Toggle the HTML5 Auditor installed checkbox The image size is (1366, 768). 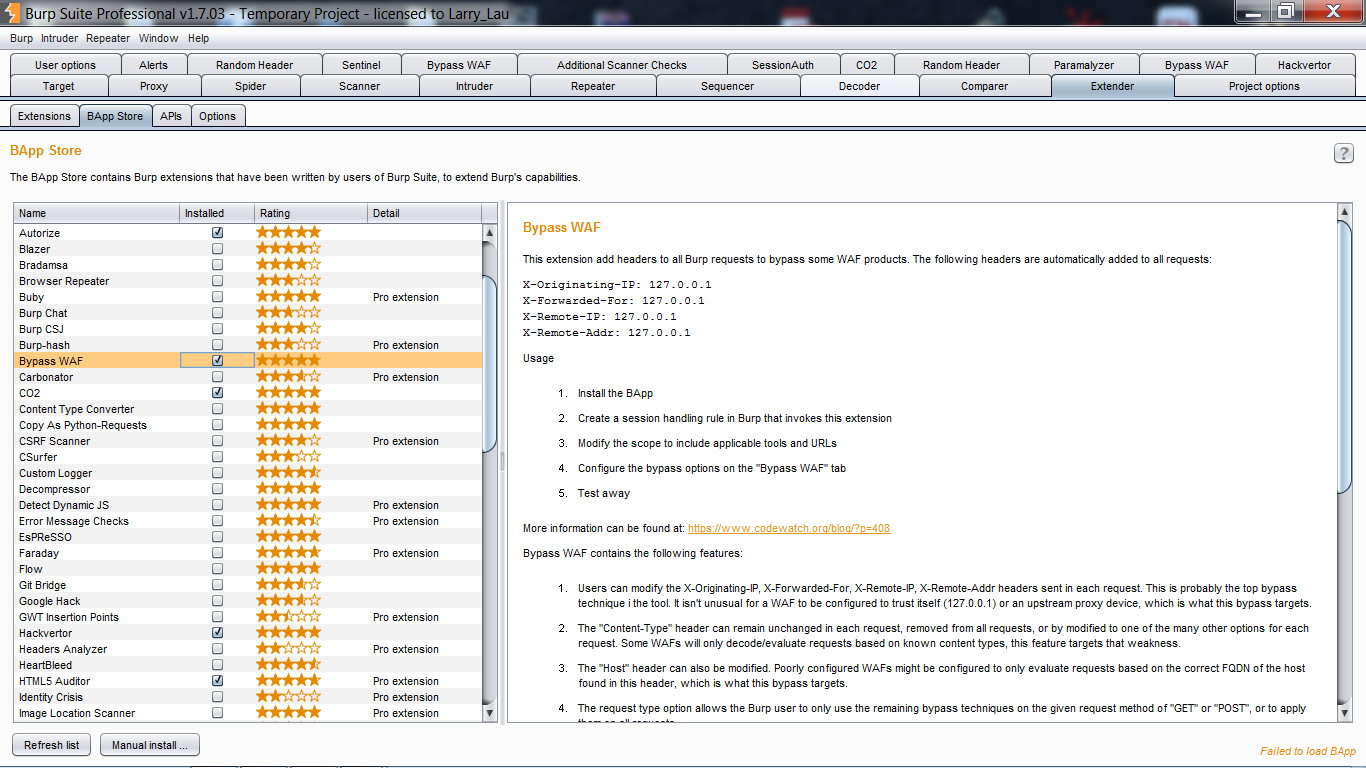(x=217, y=681)
